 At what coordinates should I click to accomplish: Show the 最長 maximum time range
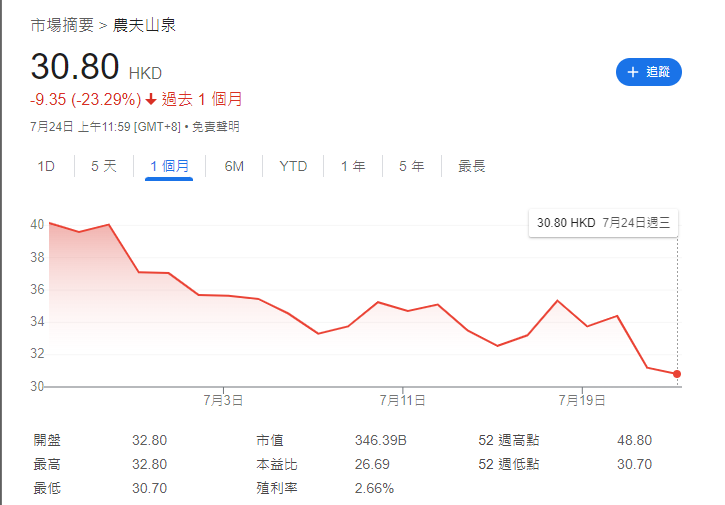coord(471,166)
